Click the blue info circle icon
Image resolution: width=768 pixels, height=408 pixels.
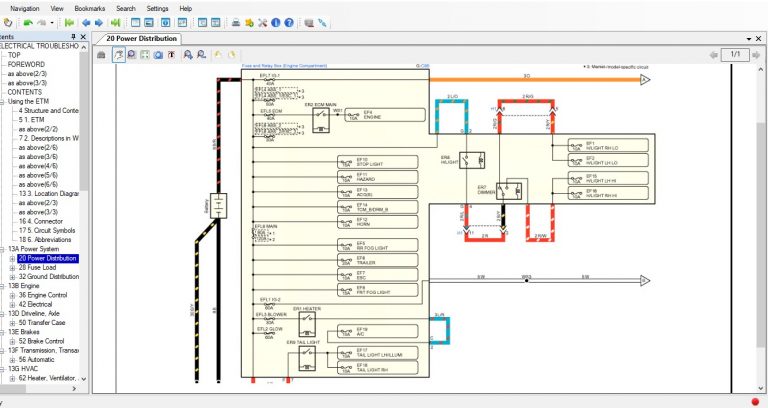tap(276, 23)
